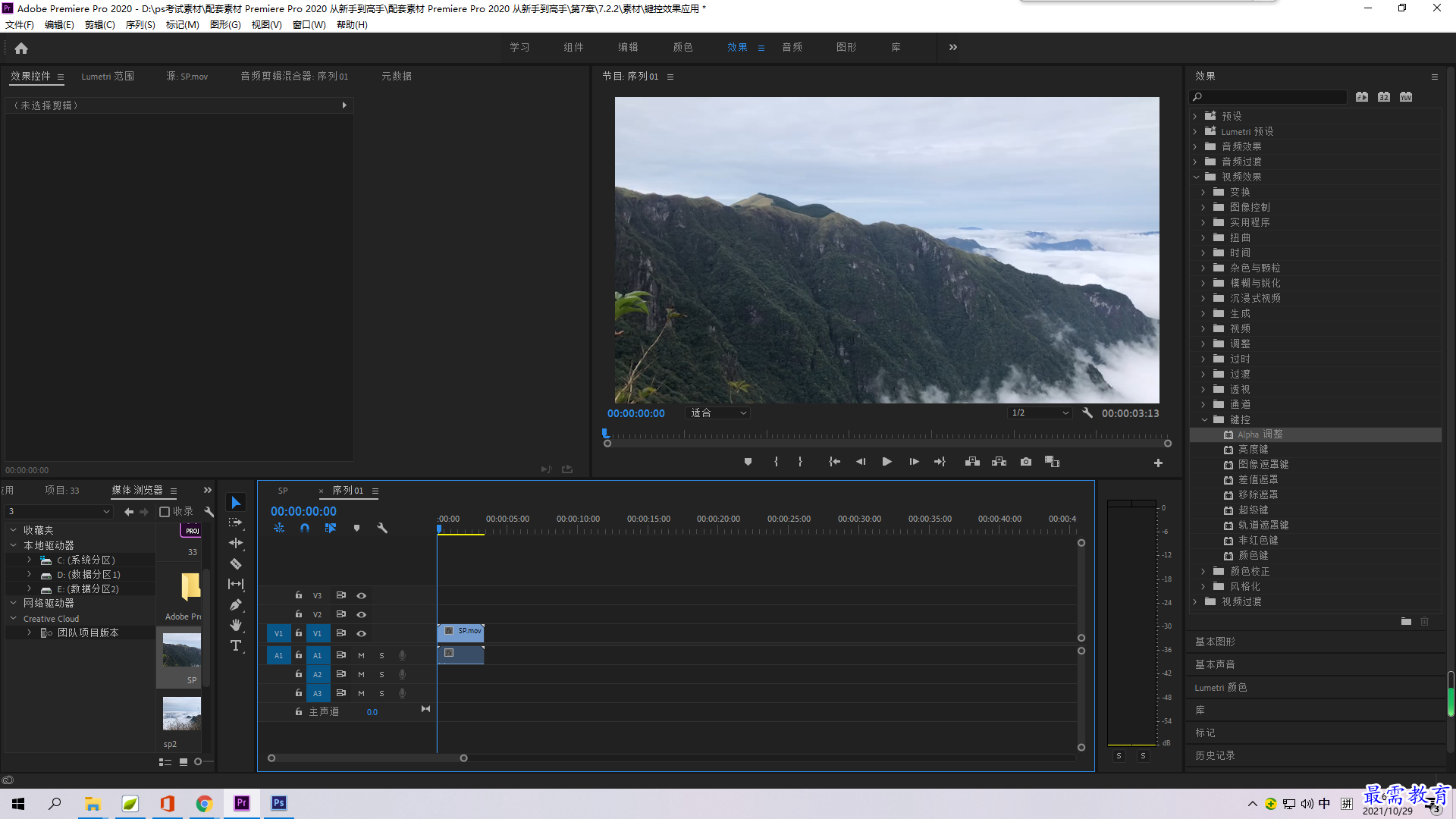Toggle lock on track V3
This screenshot has height=819, width=1456.
click(x=299, y=595)
